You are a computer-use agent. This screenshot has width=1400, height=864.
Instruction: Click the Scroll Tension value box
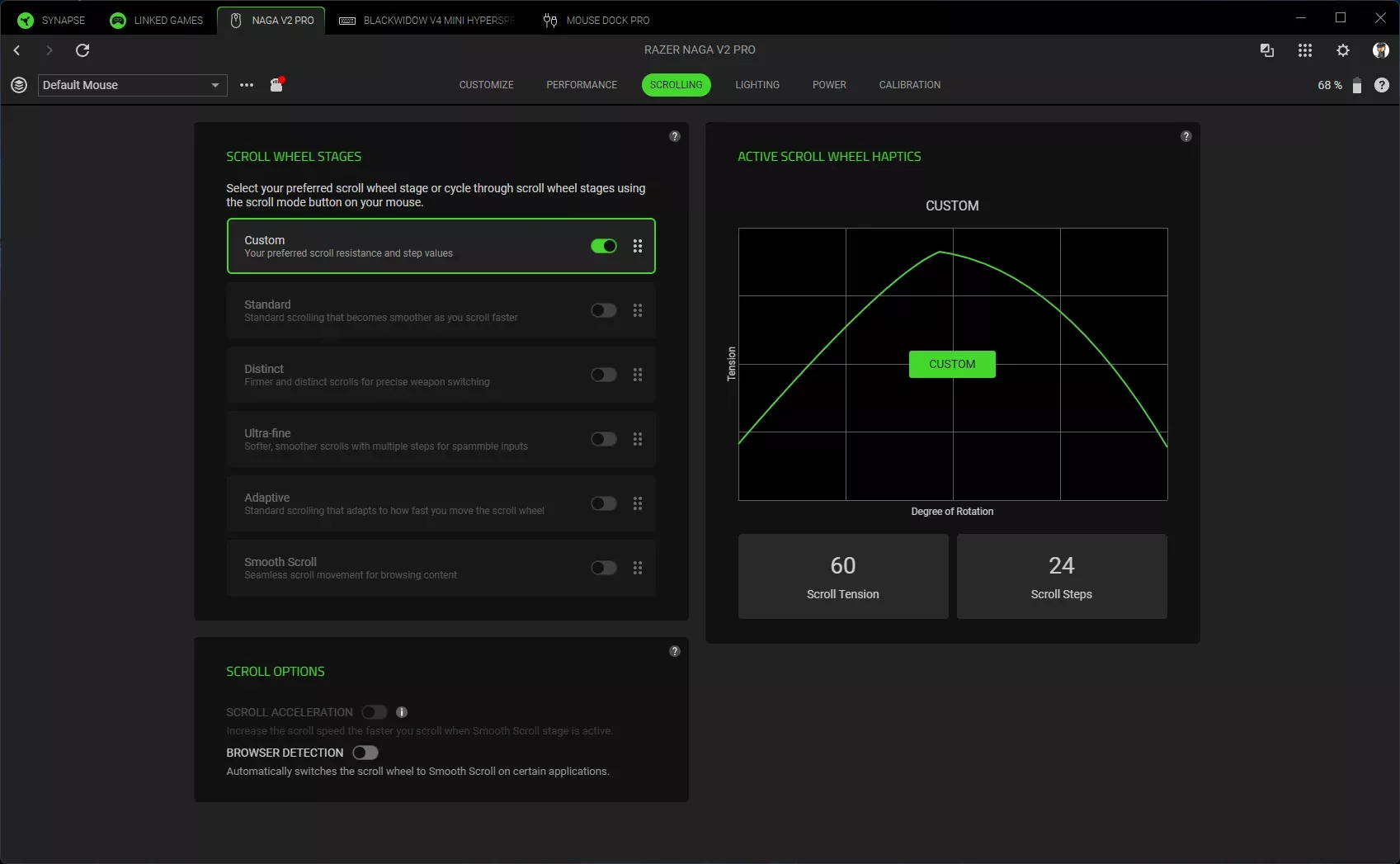pos(843,576)
